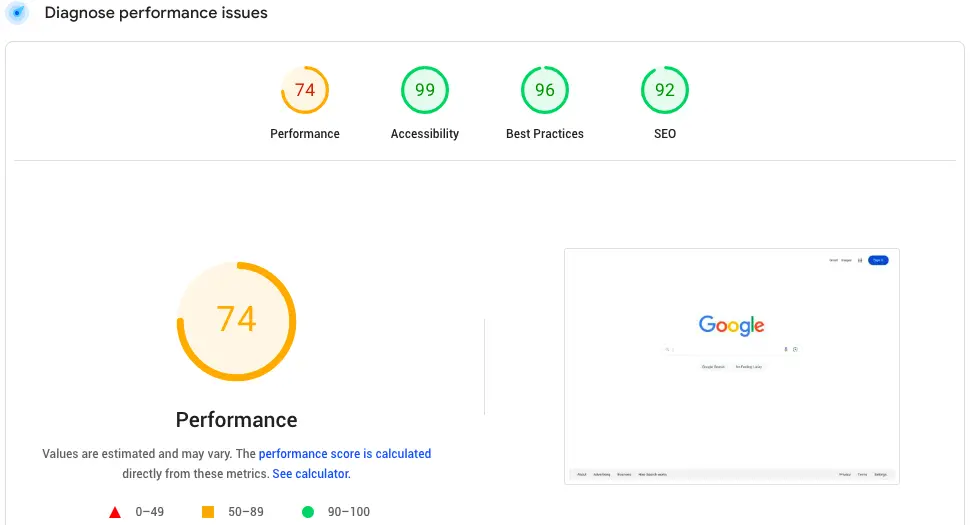Open the Performance score gauge showing 74
Viewport: 970px width, 525px height.
click(305, 90)
